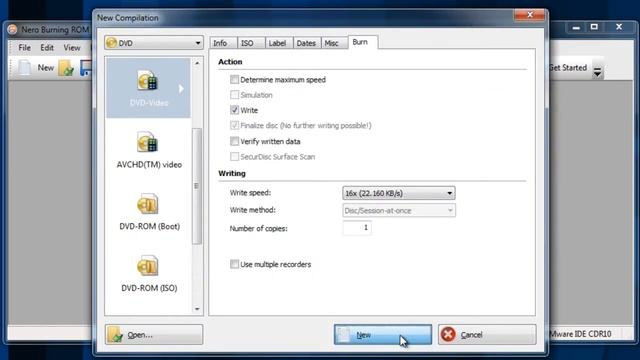Click the compilation list scrollbar thumb

click(x=197, y=186)
